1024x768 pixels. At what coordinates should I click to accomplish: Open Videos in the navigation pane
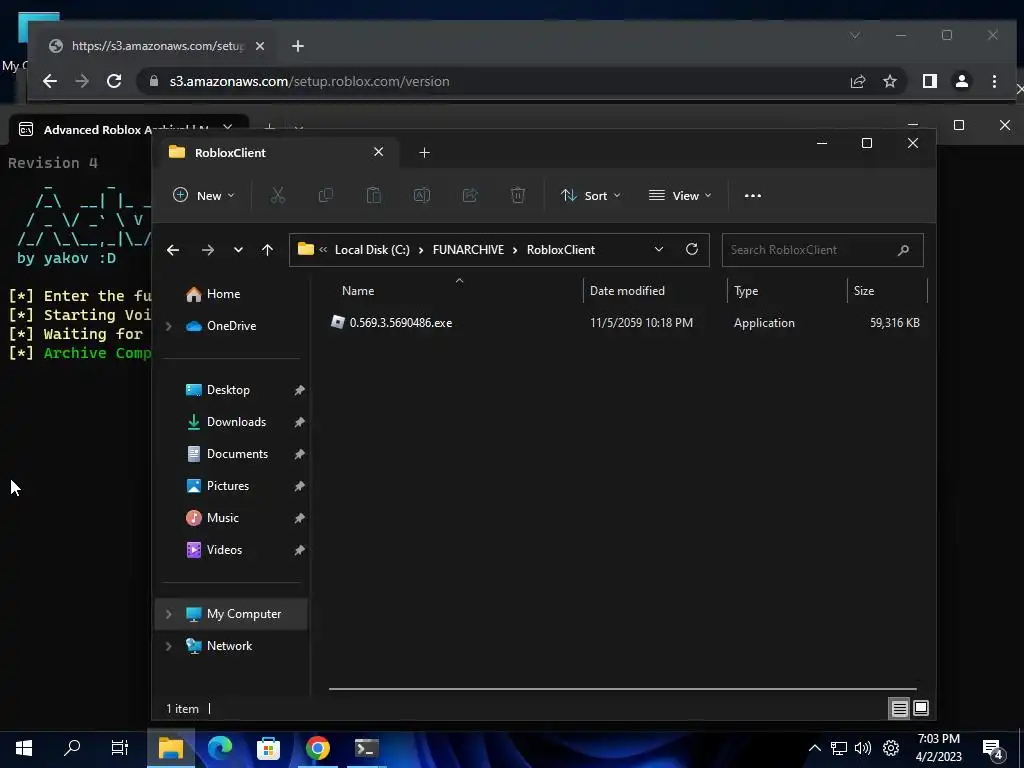coord(224,550)
